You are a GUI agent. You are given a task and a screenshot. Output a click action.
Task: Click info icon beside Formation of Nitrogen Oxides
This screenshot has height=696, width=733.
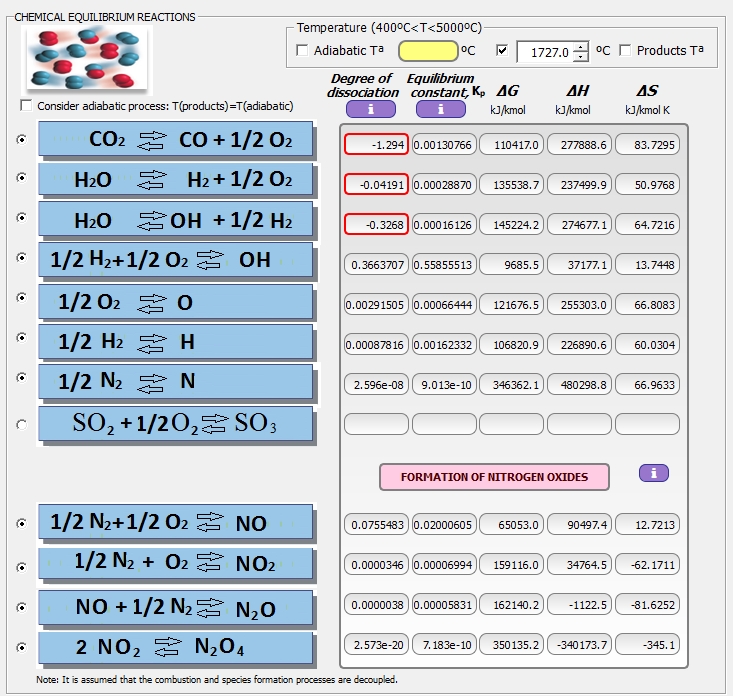(x=653, y=473)
